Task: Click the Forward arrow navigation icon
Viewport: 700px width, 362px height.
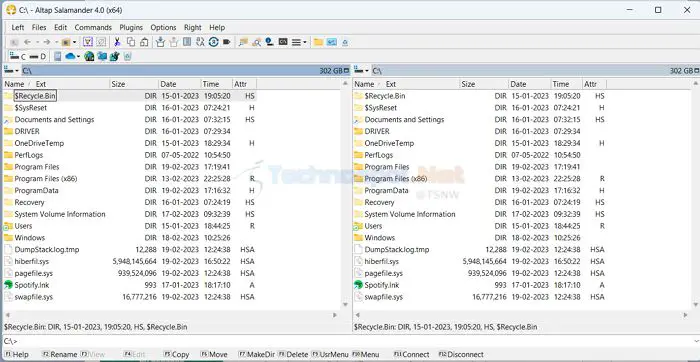Action: click(x=46, y=42)
